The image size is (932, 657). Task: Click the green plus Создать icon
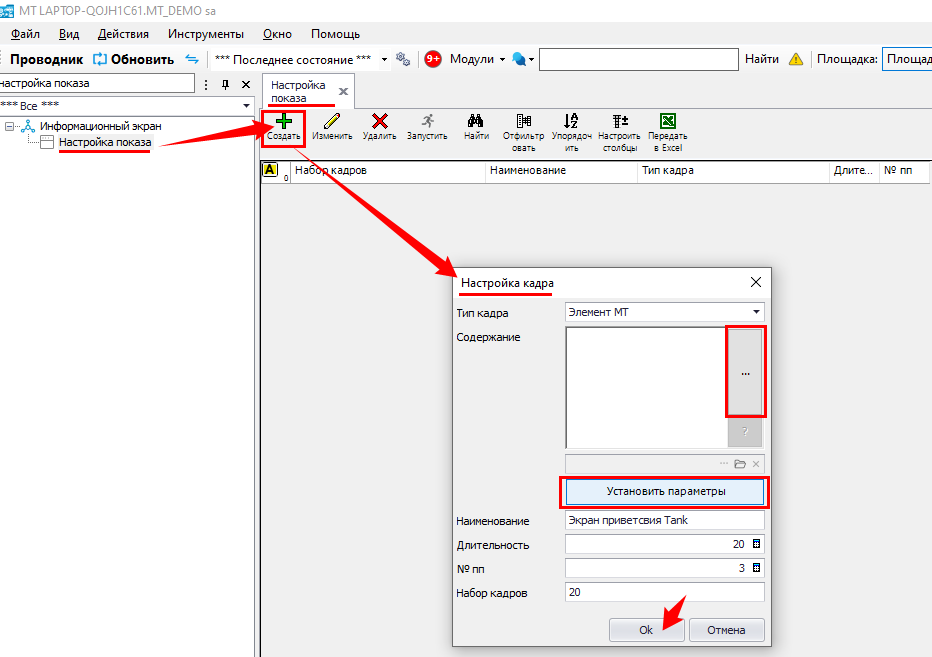284,122
